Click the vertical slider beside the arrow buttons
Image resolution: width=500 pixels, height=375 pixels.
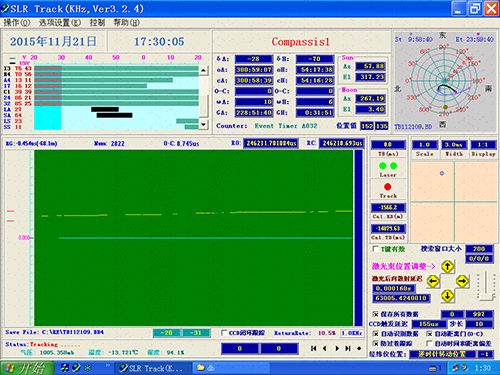[486, 286]
